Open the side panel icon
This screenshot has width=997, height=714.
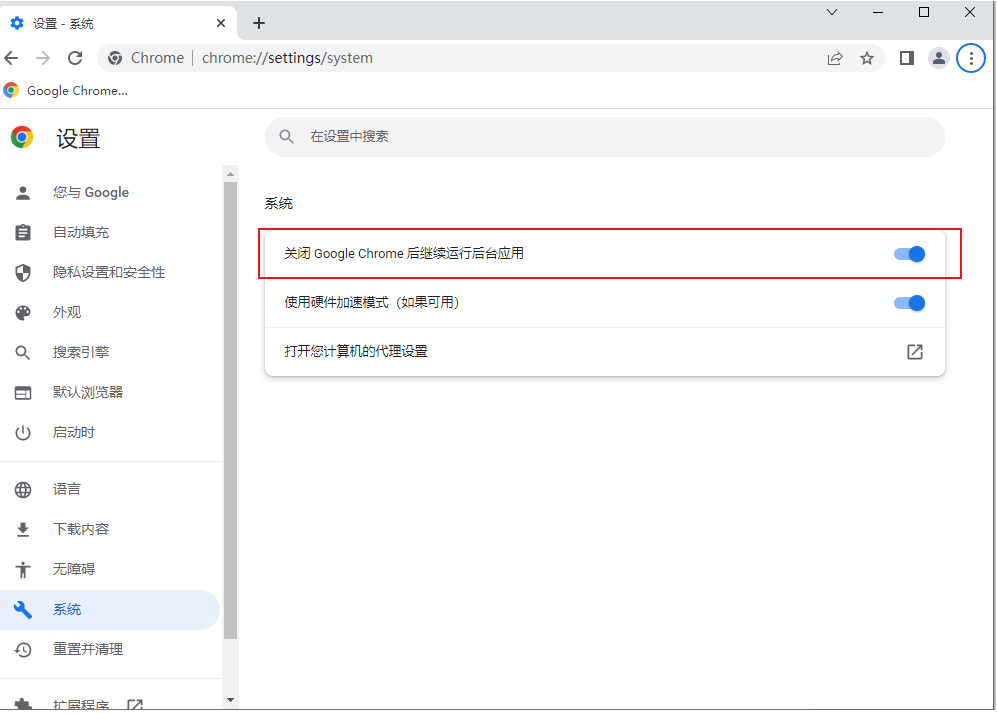click(x=907, y=58)
